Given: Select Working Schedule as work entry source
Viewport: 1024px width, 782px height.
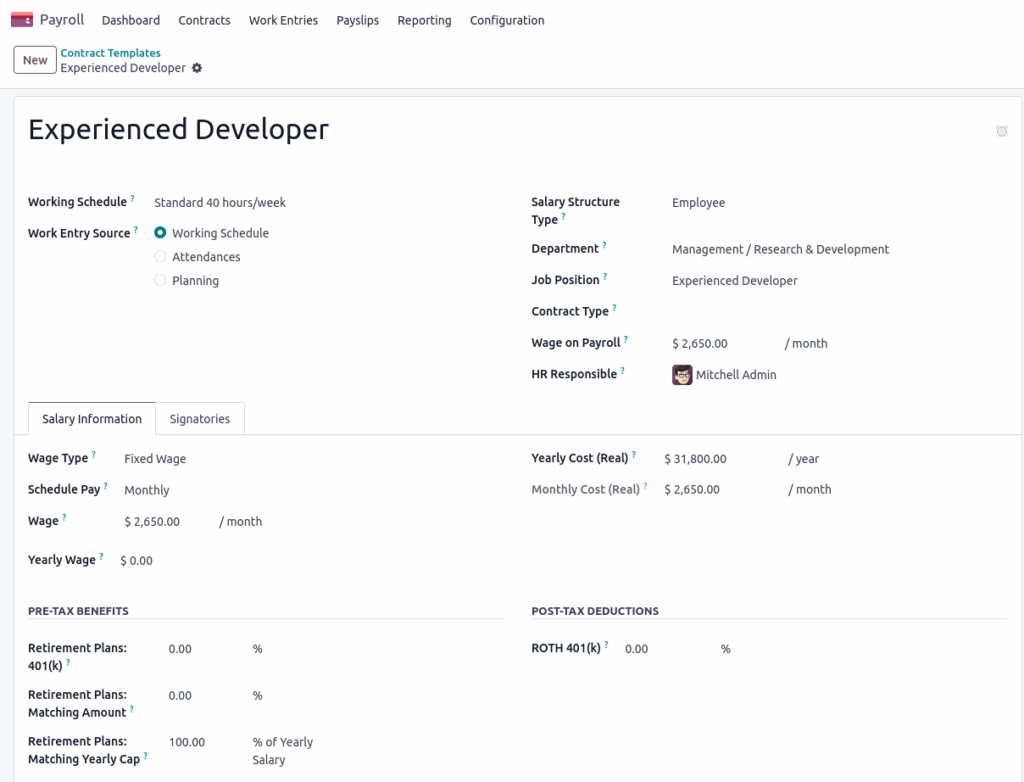Looking at the screenshot, I should [160, 233].
